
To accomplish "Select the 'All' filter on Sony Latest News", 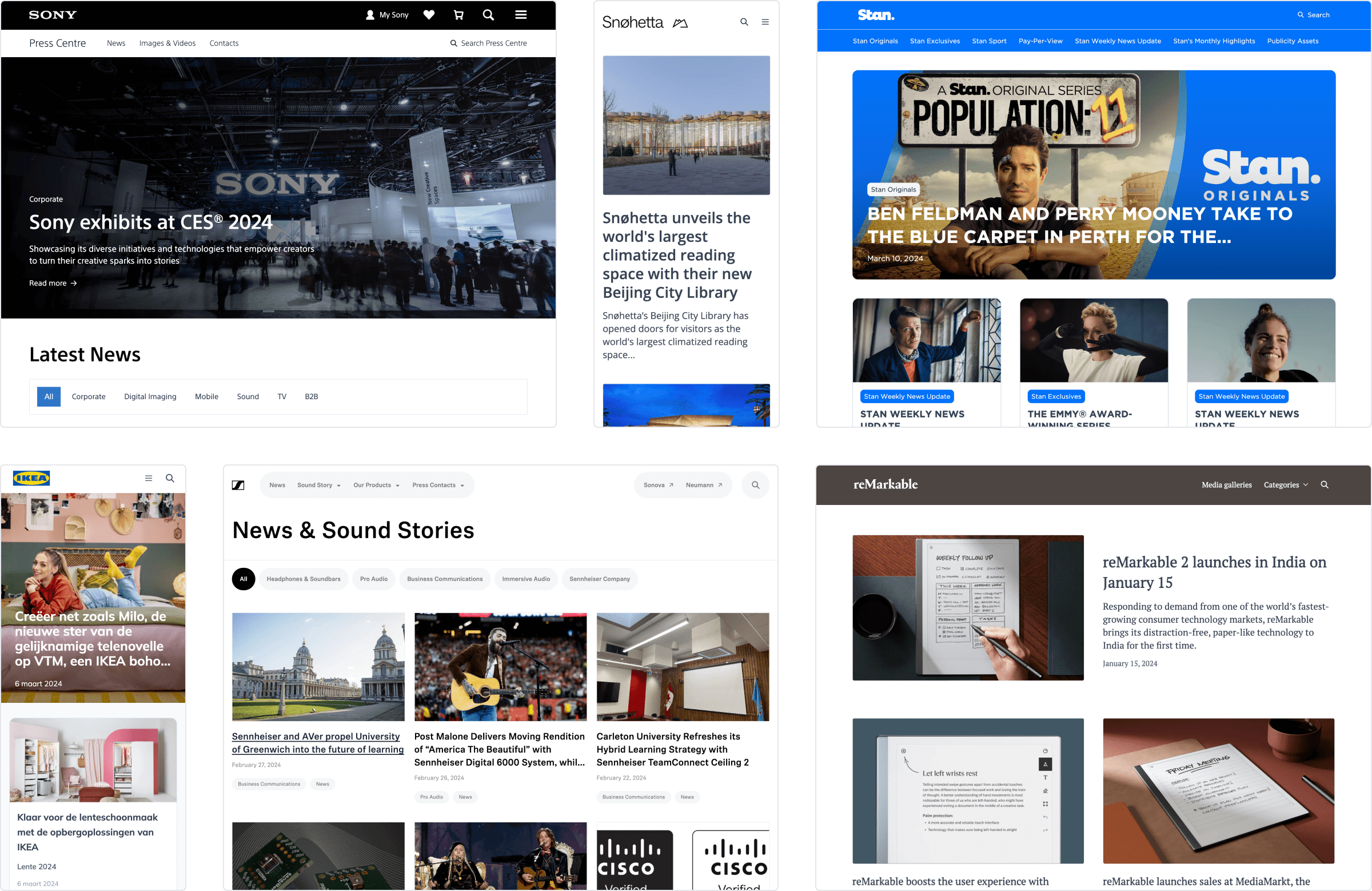I will [49, 396].
